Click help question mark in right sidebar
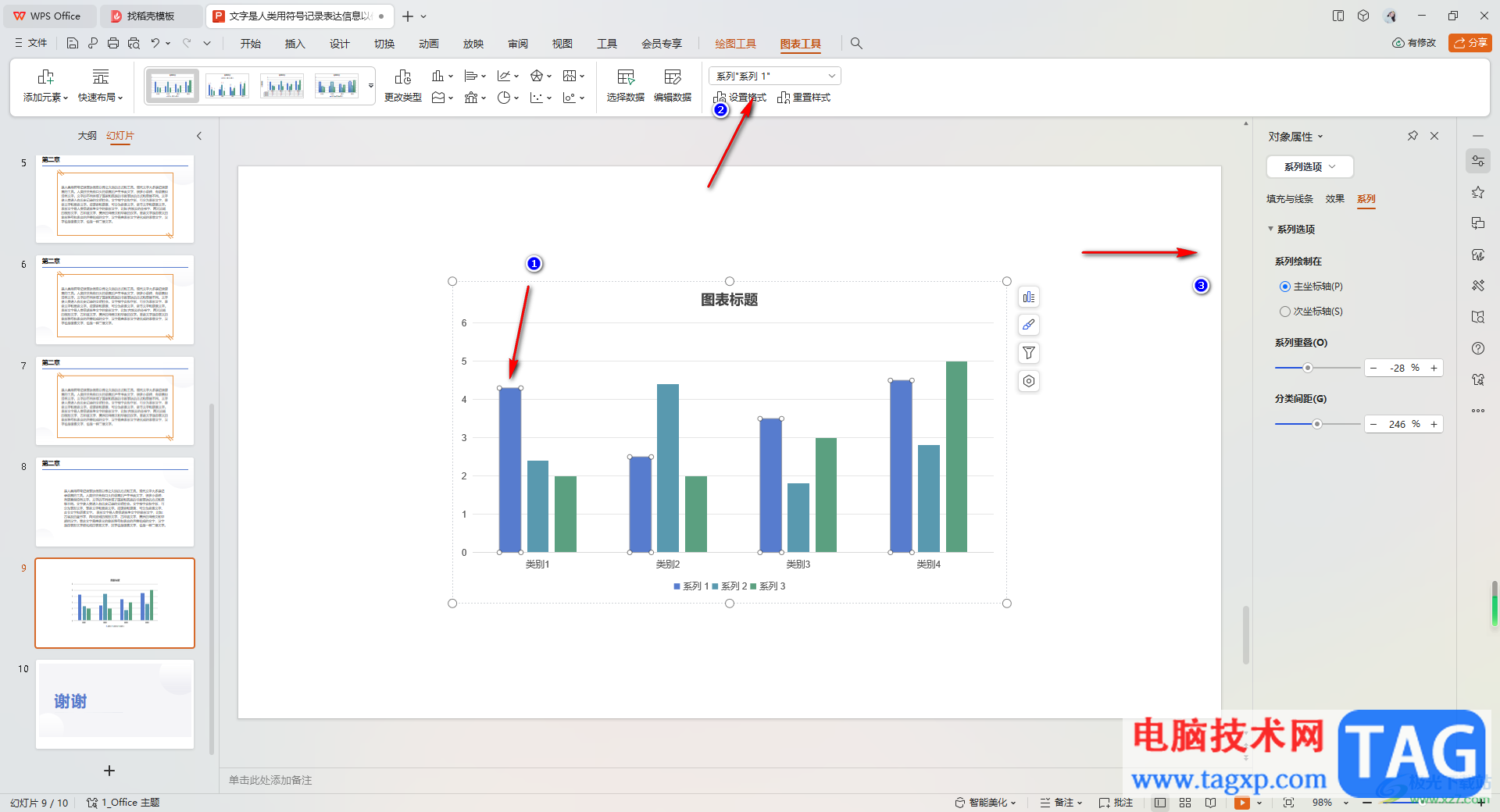The height and width of the screenshot is (812, 1500). pyautogui.click(x=1477, y=348)
